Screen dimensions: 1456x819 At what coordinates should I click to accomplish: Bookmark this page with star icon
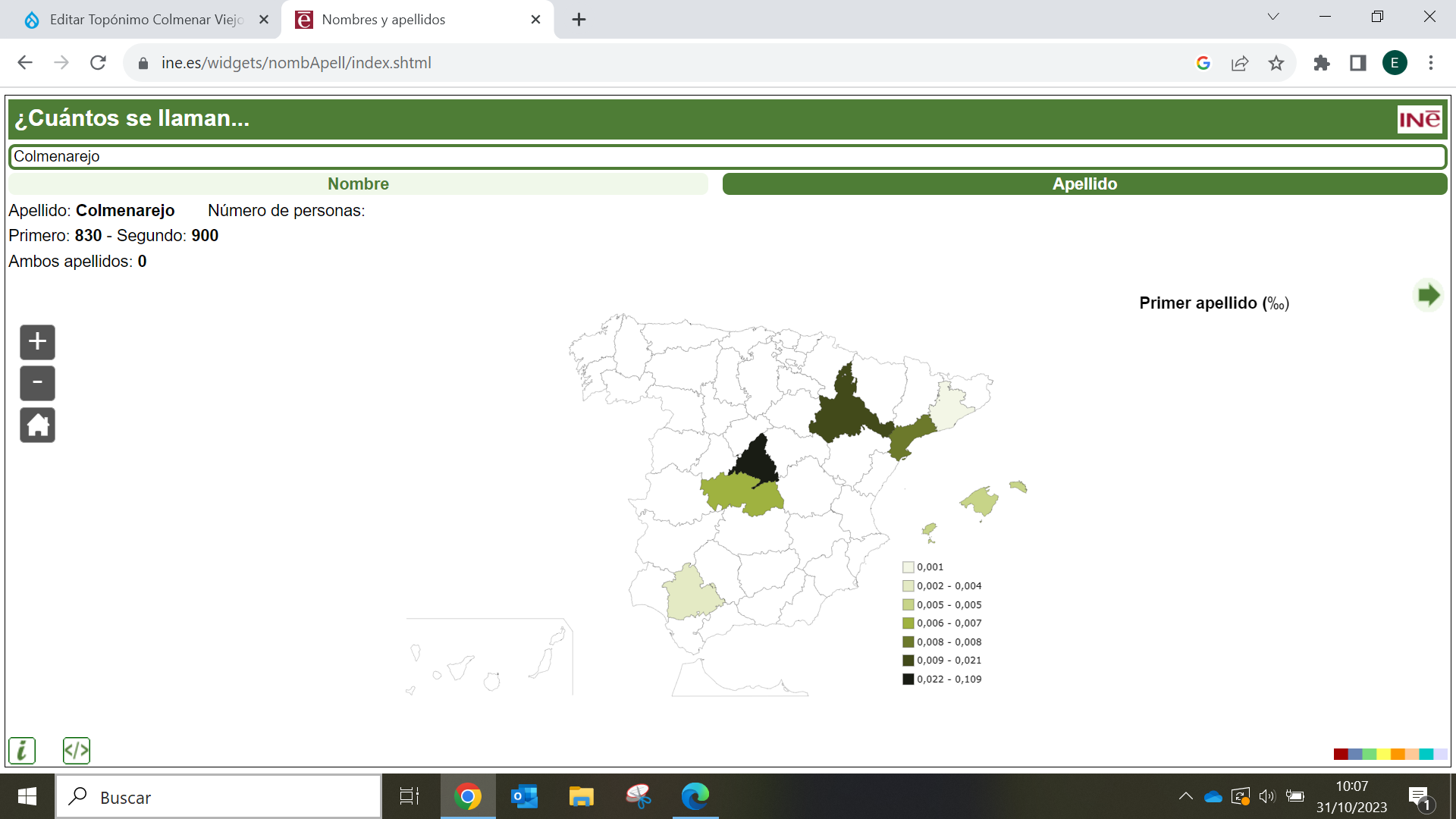pyautogui.click(x=1276, y=63)
